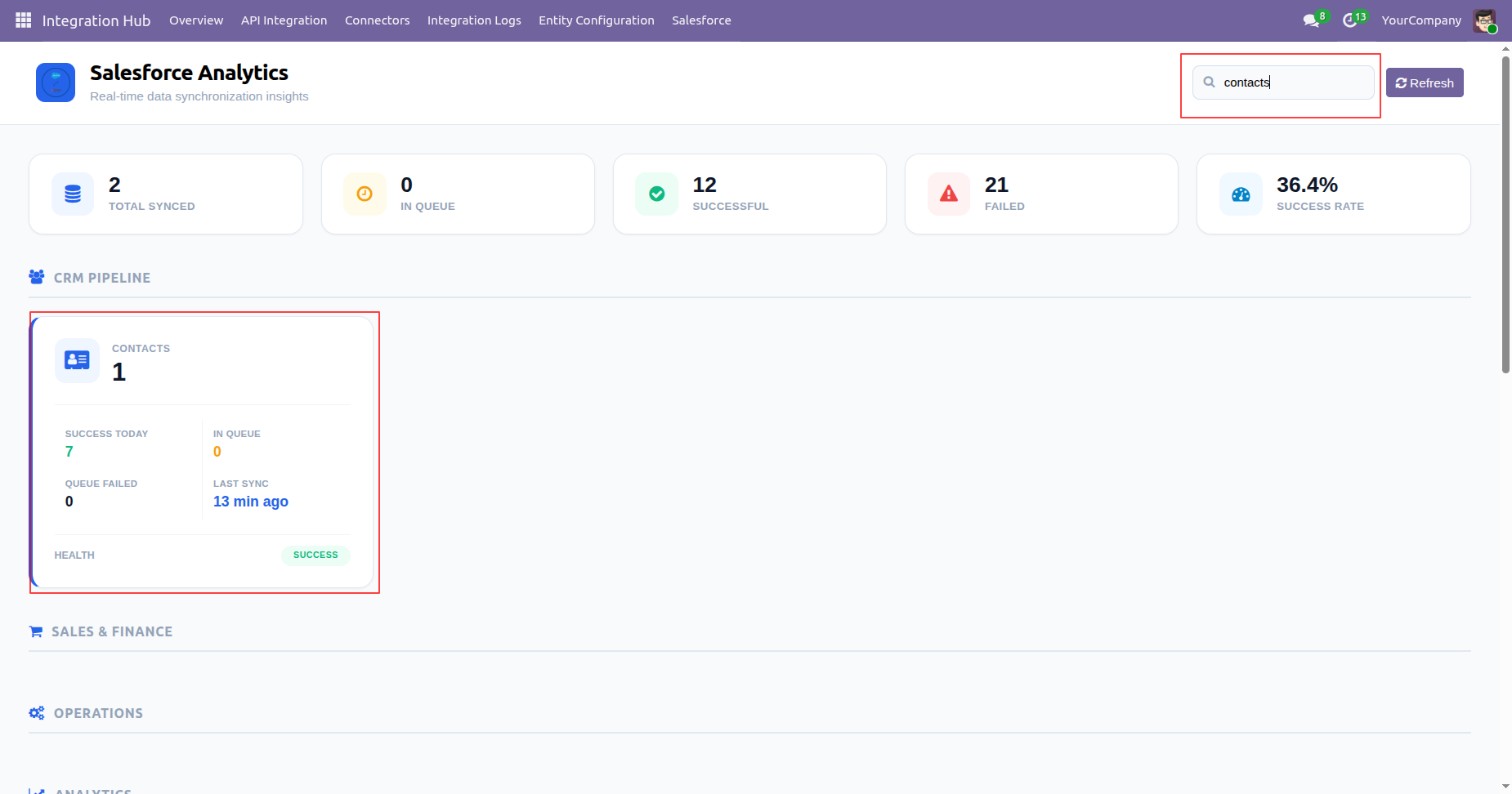This screenshot has width=1512, height=794.
Task: Click the Success Rate gauge icon
Action: (1241, 194)
